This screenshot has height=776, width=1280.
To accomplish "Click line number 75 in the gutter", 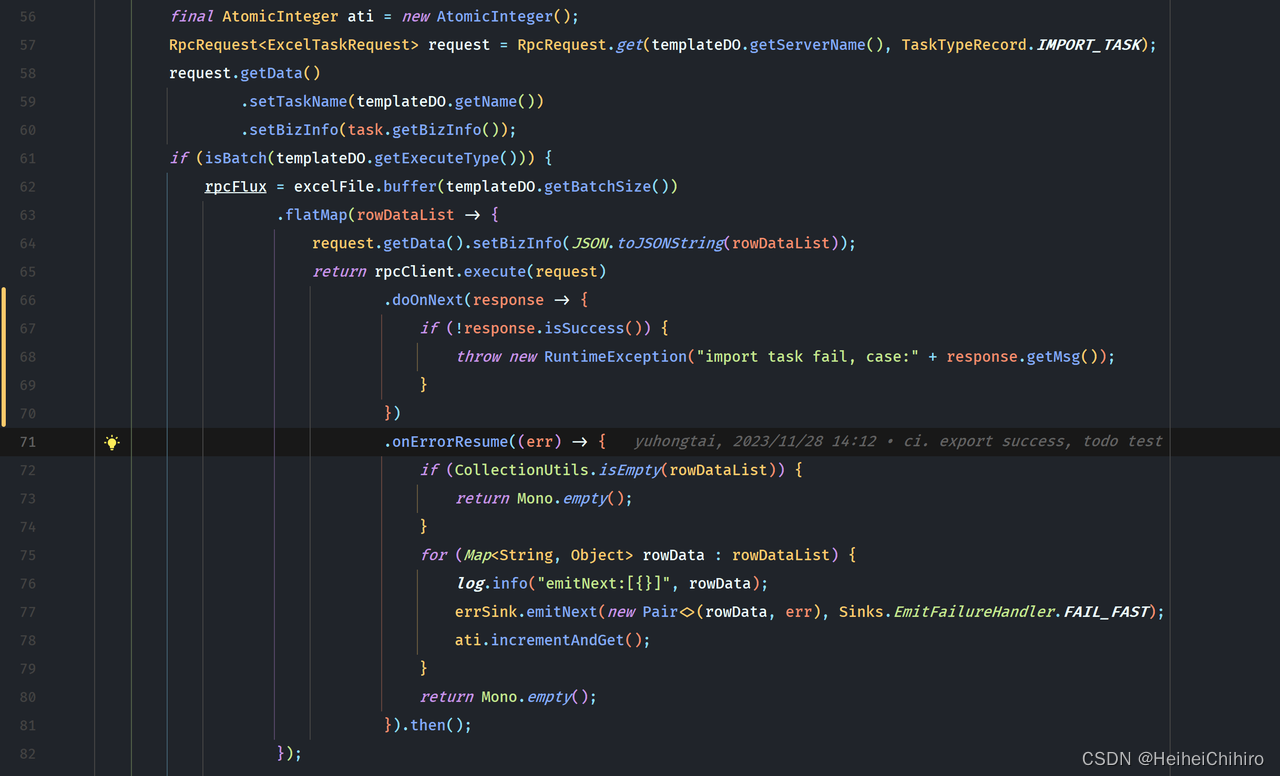I will [x=27, y=555].
